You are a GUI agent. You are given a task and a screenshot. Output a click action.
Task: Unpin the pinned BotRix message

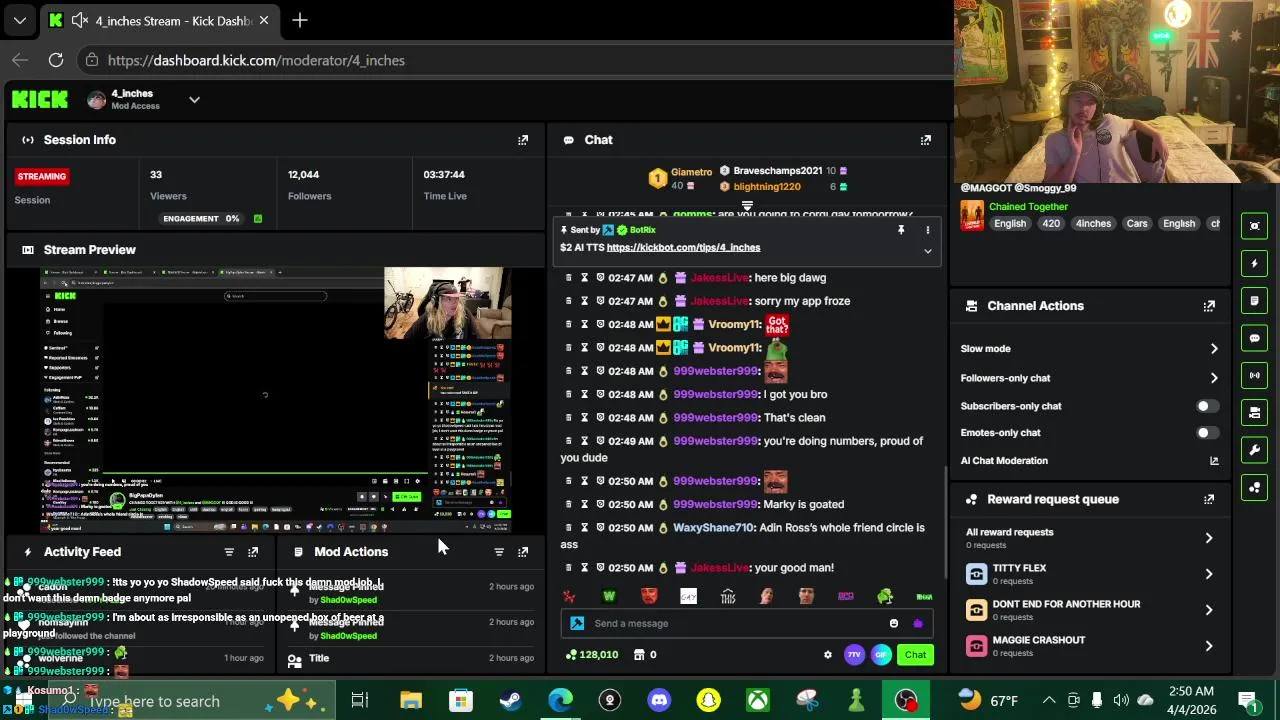901,230
